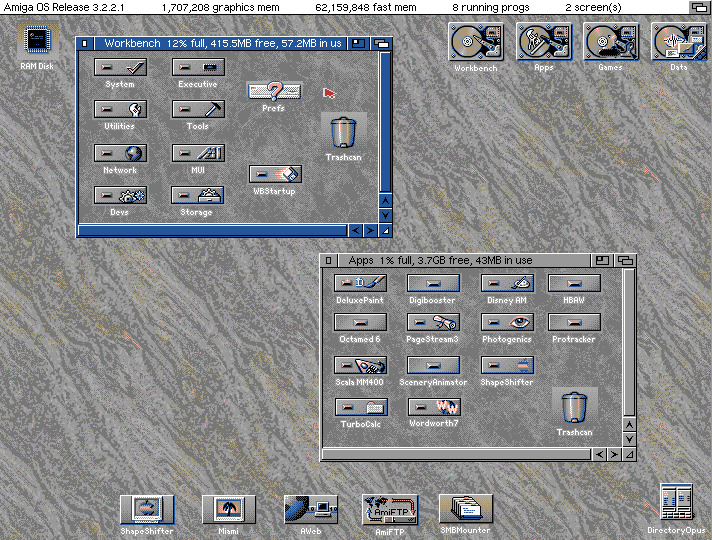
Task: Select the System drawer in Workbench window
Action: click(120, 67)
